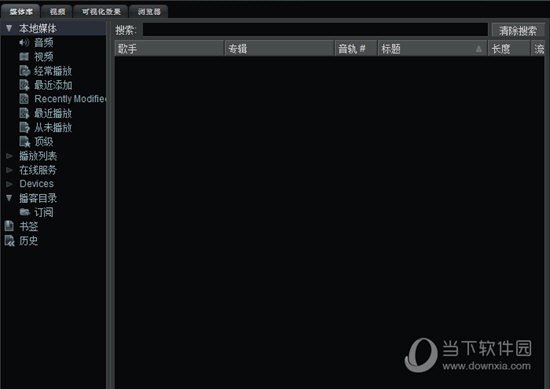This screenshot has width=550, height=389.
Task: Switch to the 媒体库 tab
Action: click(21, 12)
